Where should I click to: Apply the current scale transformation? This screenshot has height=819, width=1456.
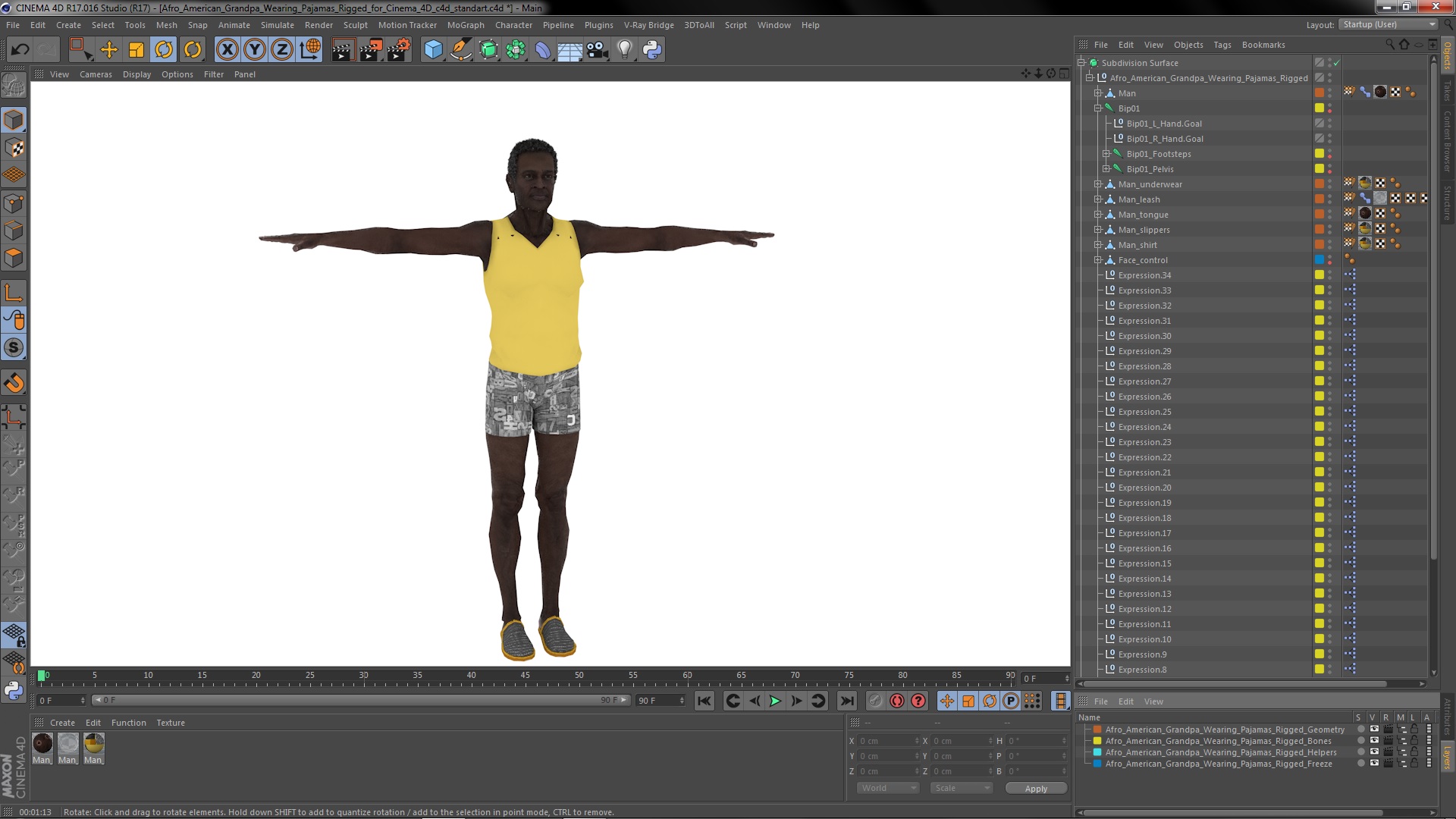coord(1034,788)
